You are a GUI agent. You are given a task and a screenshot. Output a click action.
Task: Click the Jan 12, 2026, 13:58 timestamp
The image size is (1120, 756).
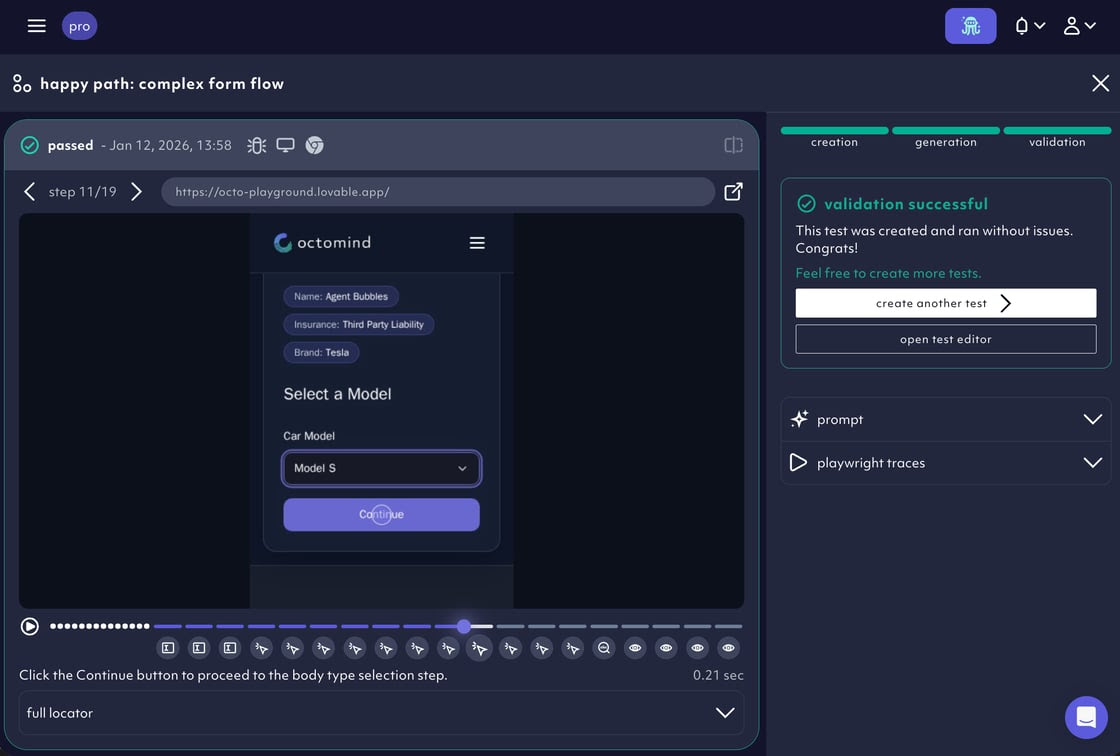[171, 145]
